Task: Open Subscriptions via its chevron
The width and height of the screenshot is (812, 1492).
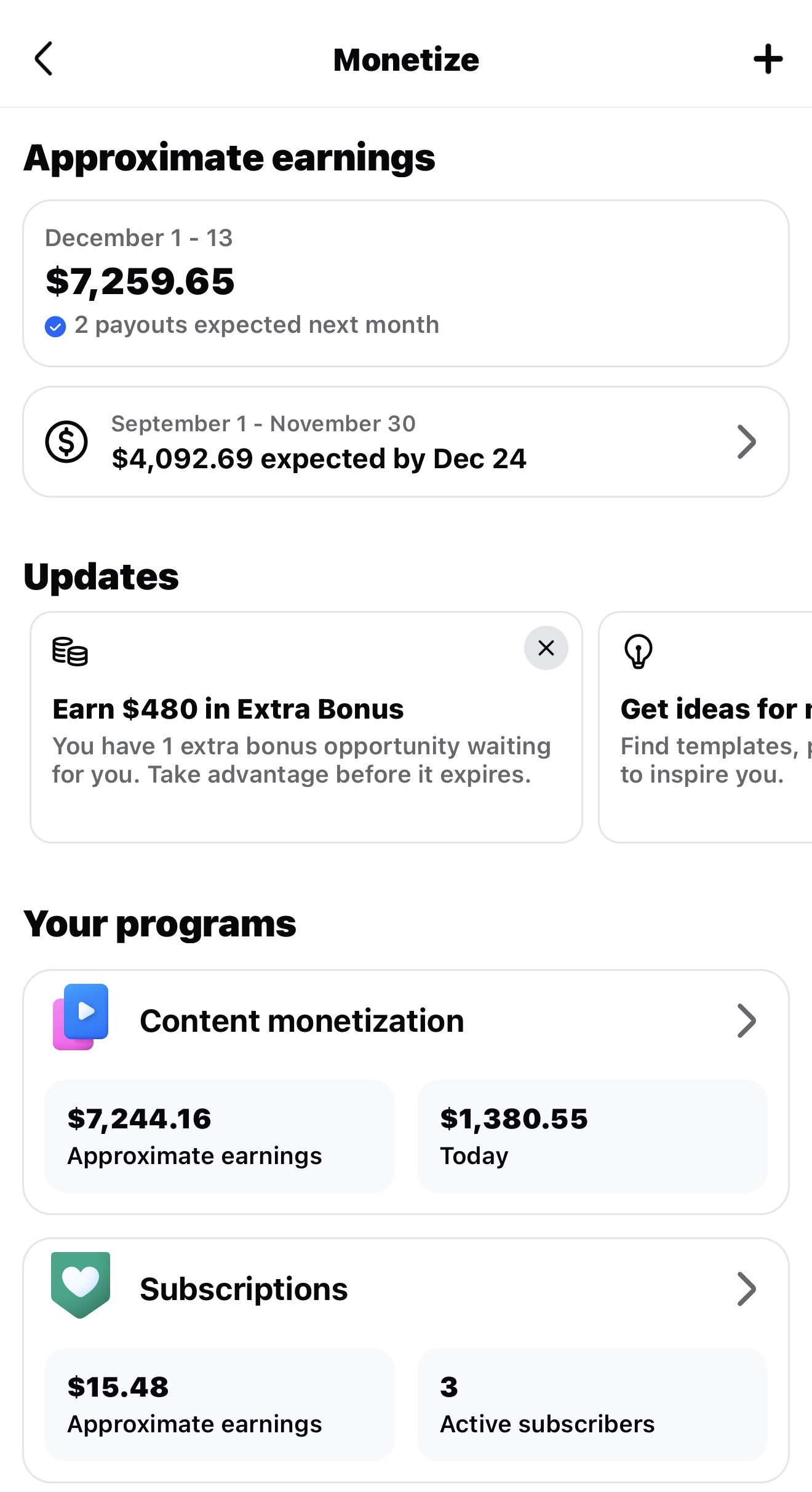Action: point(746,1289)
